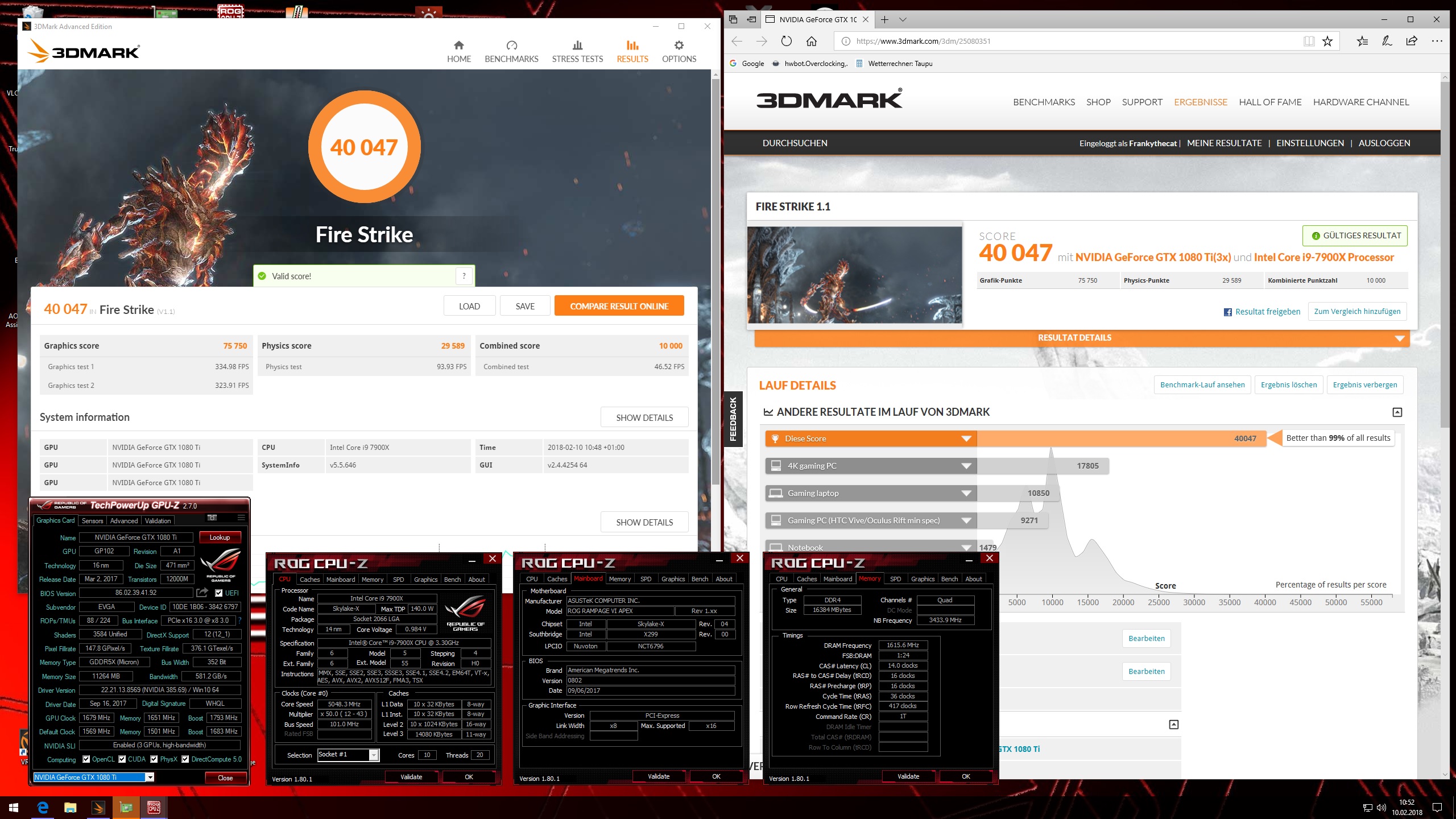Expand Gaming PC HTC Vive dropdown
The width and height of the screenshot is (1456, 819).
click(966, 520)
